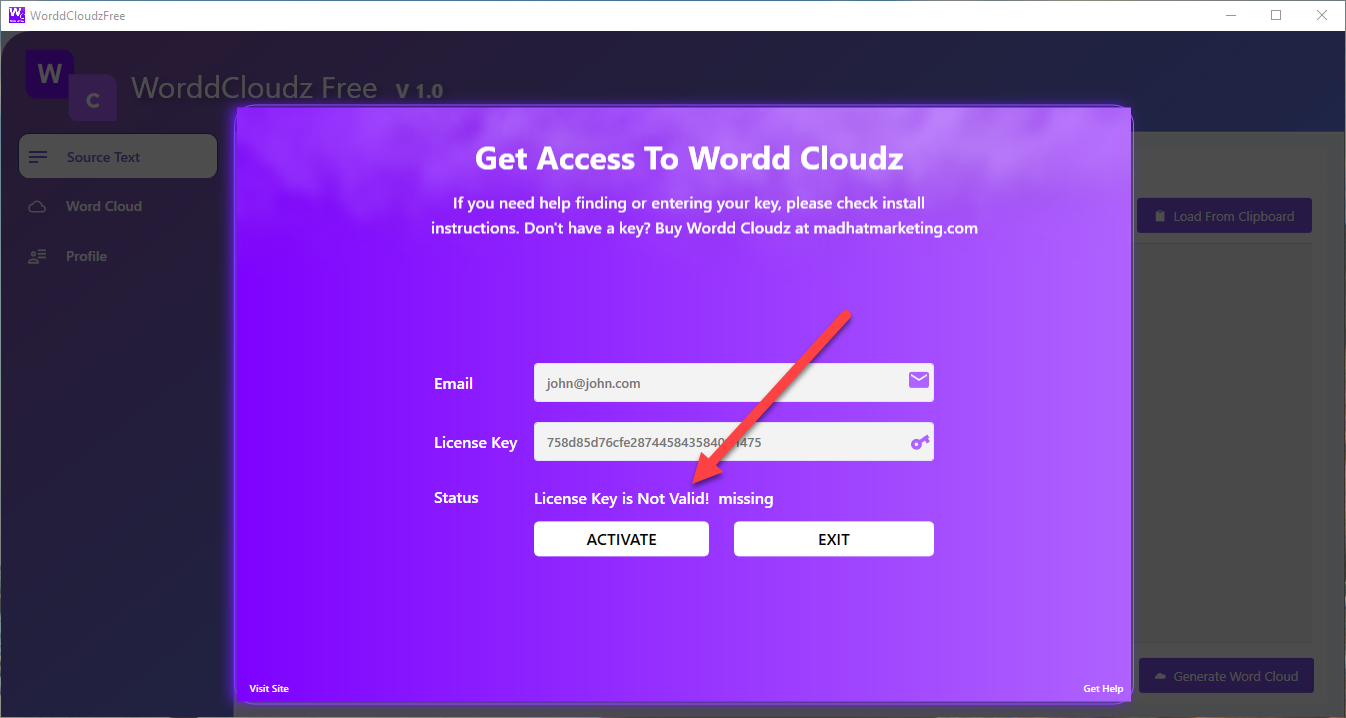Follow the Visit Site link
This screenshot has width=1346, height=718.
tap(269, 688)
